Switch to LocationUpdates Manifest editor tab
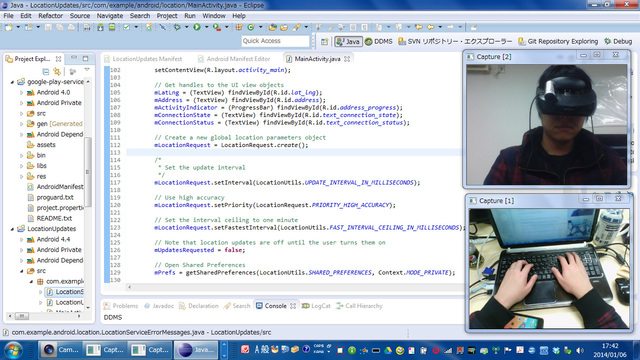Viewport: 640px width, 360px height. (x=143, y=59)
